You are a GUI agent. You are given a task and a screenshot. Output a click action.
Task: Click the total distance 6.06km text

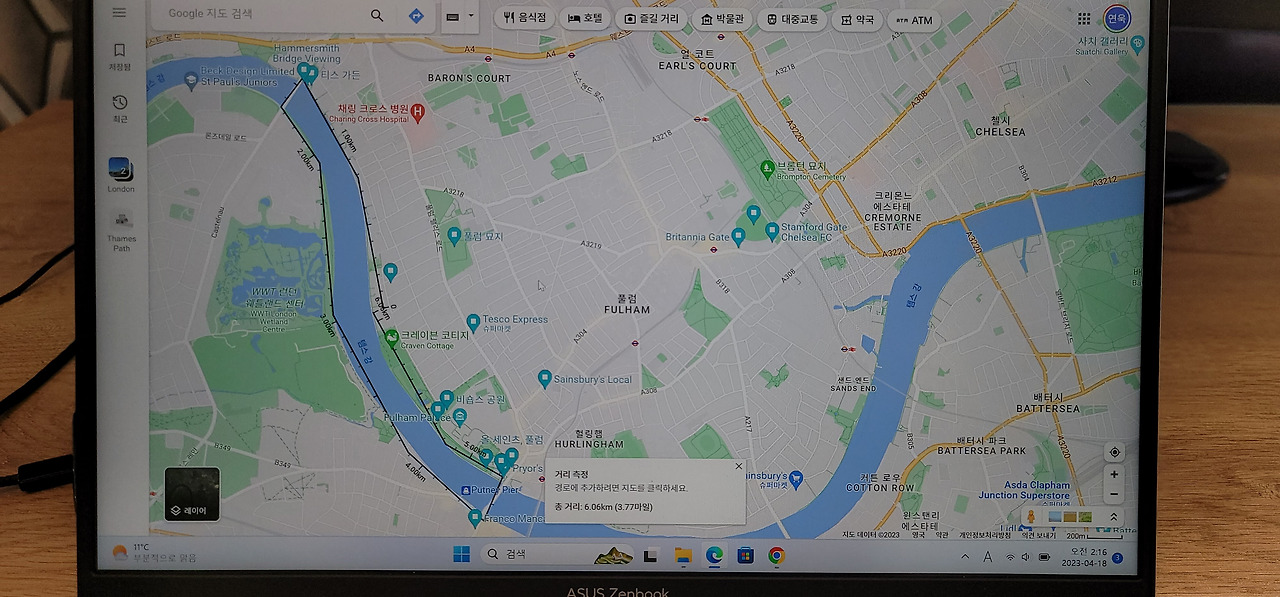click(602, 507)
